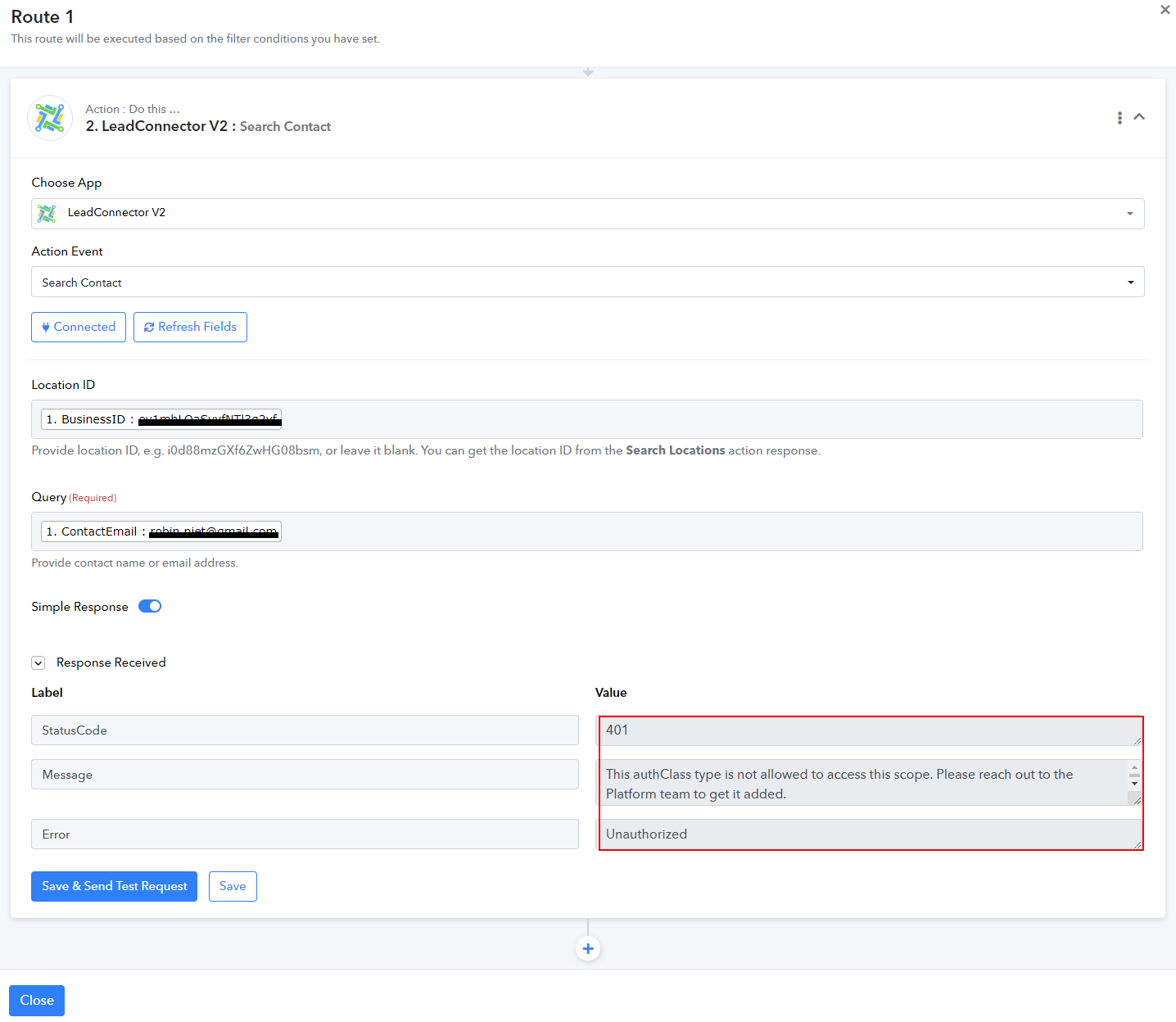Collapse the Response Received section
The height and width of the screenshot is (1022, 1176).
pos(38,662)
